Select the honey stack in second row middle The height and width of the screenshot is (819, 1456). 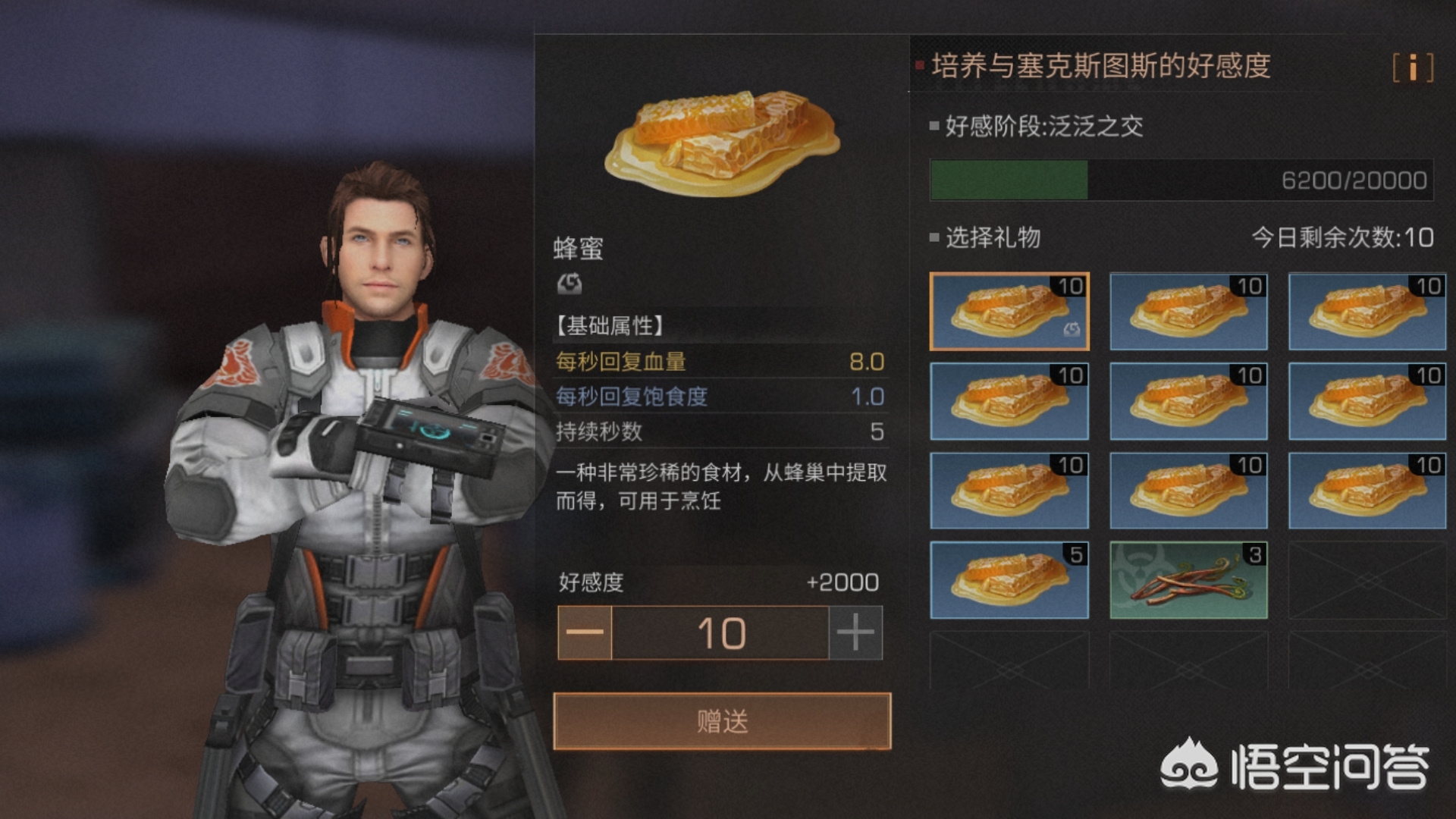(x=1188, y=401)
